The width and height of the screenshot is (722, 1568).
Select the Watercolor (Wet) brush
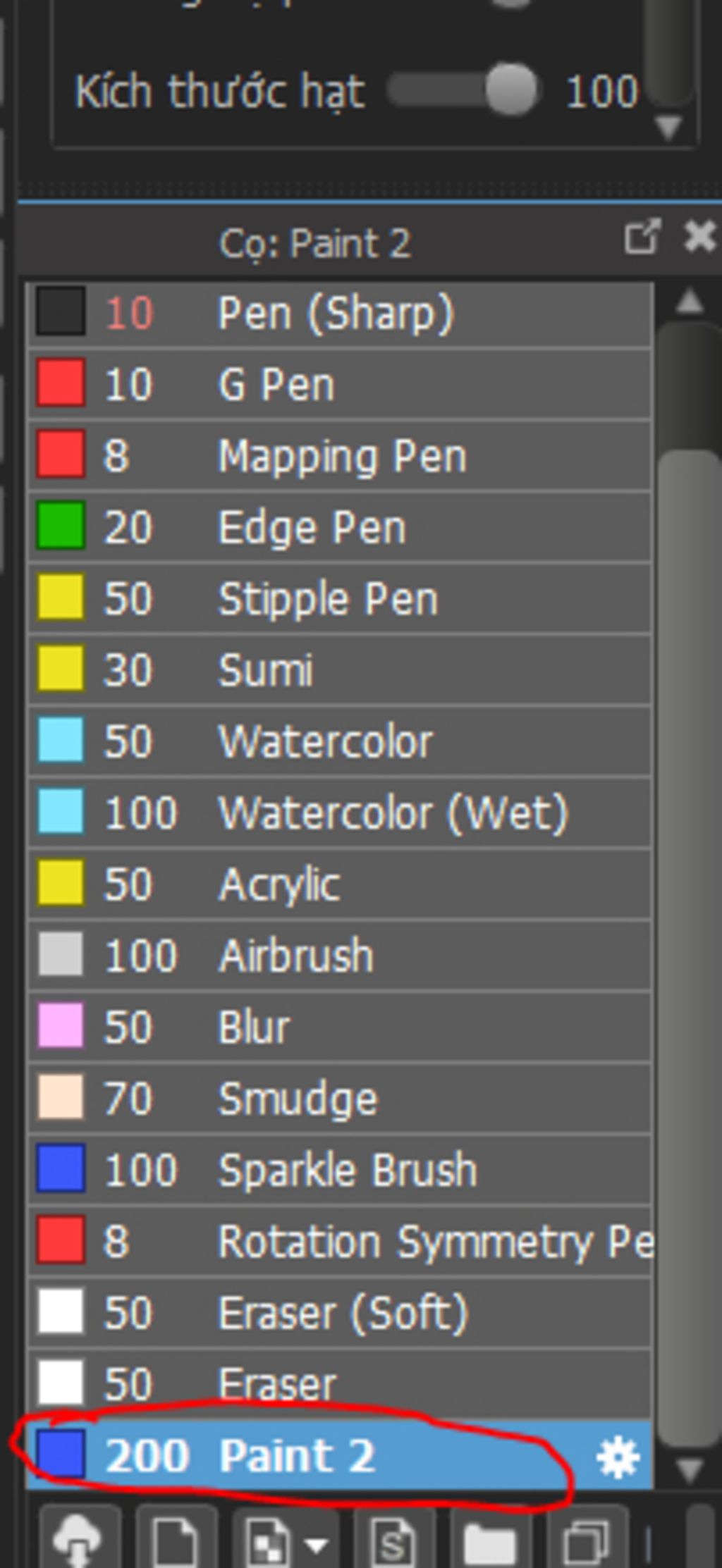[339, 813]
